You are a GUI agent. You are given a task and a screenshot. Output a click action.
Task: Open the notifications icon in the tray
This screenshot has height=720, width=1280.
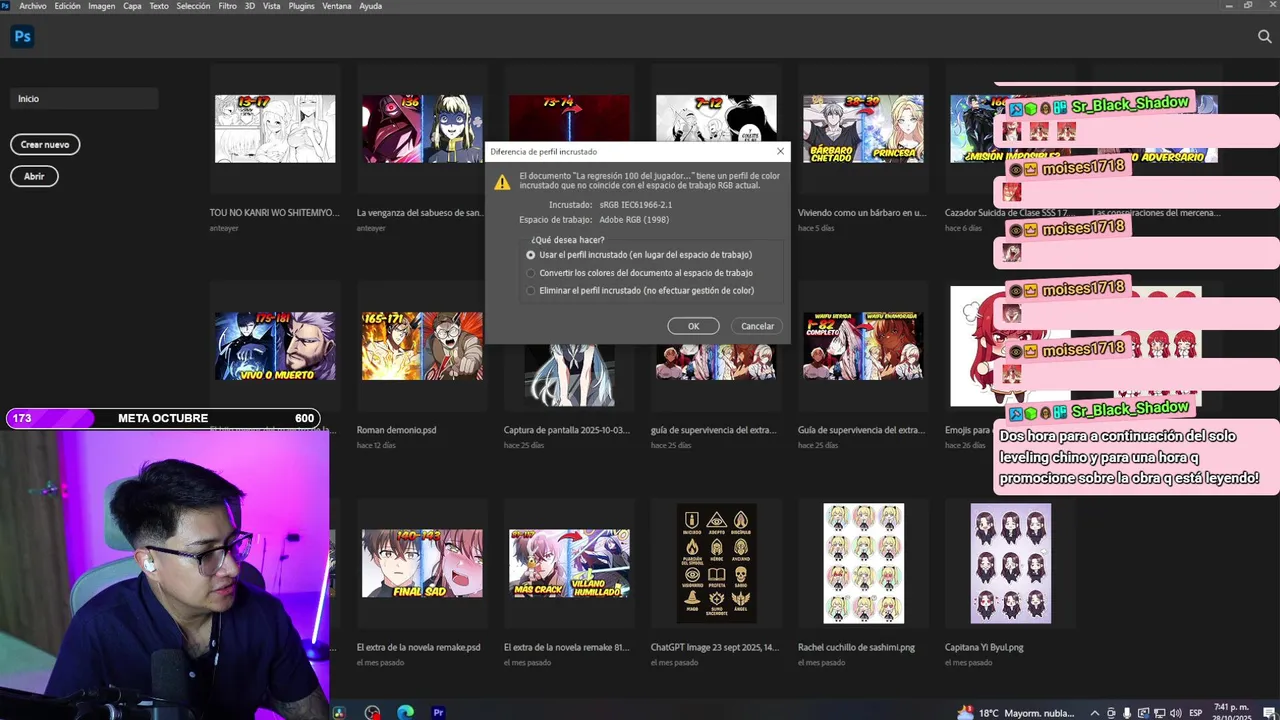[1268, 713]
